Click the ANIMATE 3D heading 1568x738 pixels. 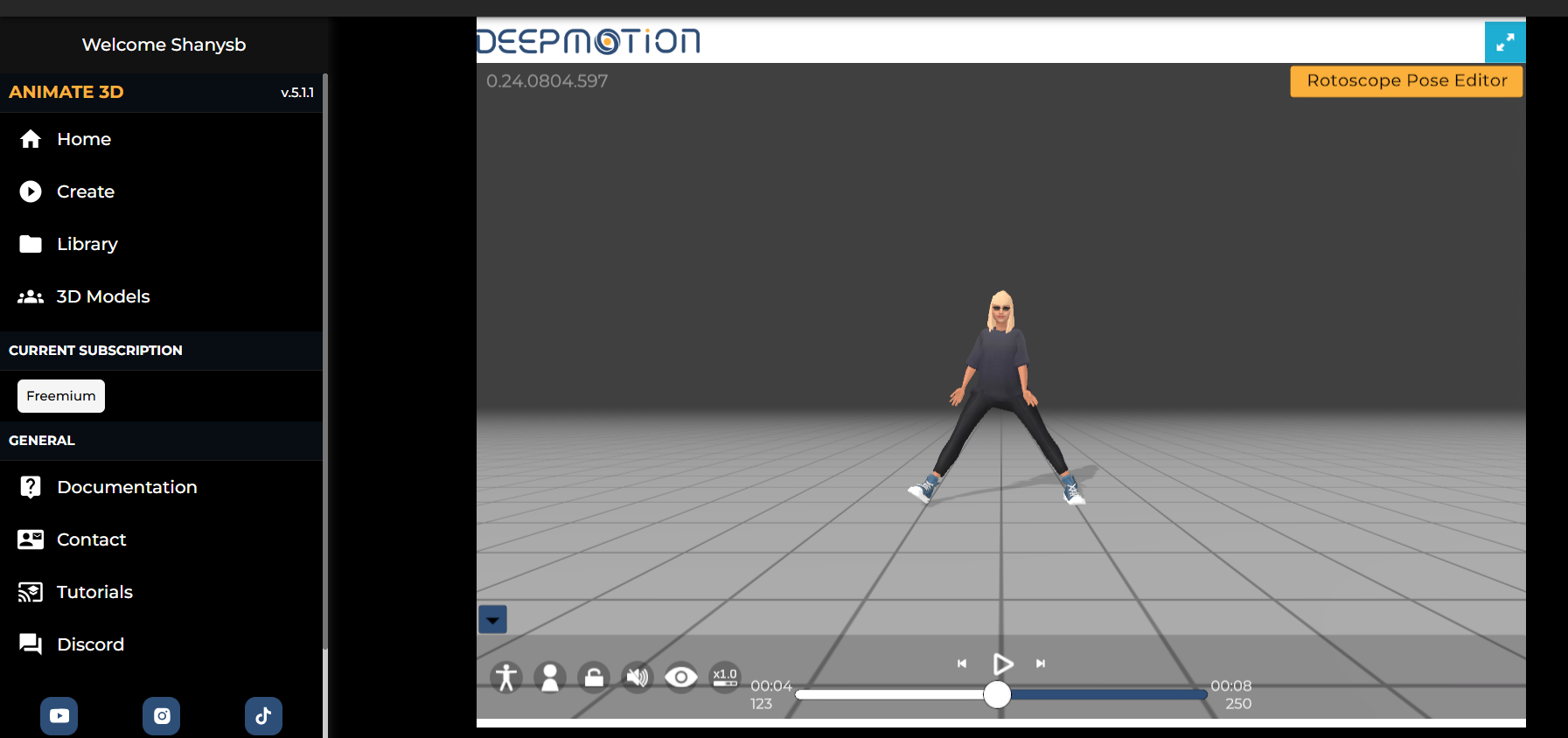pos(66,92)
